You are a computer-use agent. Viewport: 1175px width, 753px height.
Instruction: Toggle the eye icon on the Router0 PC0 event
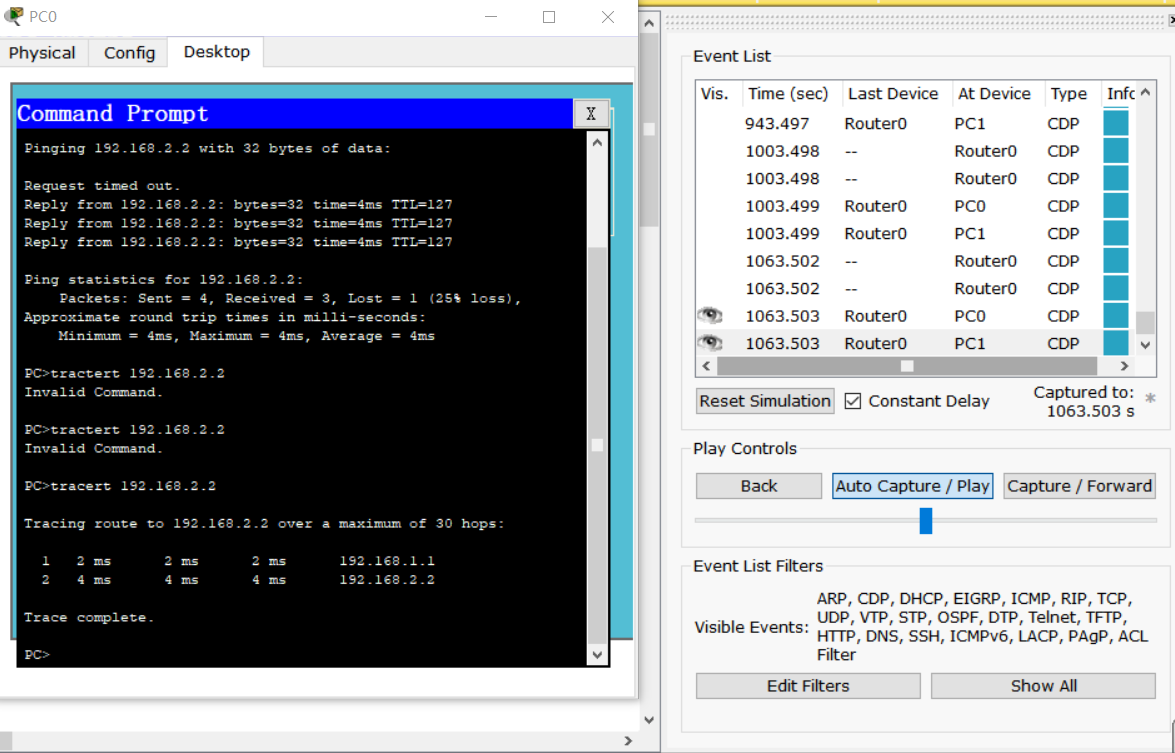pyautogui.click(x=709, y=315)
